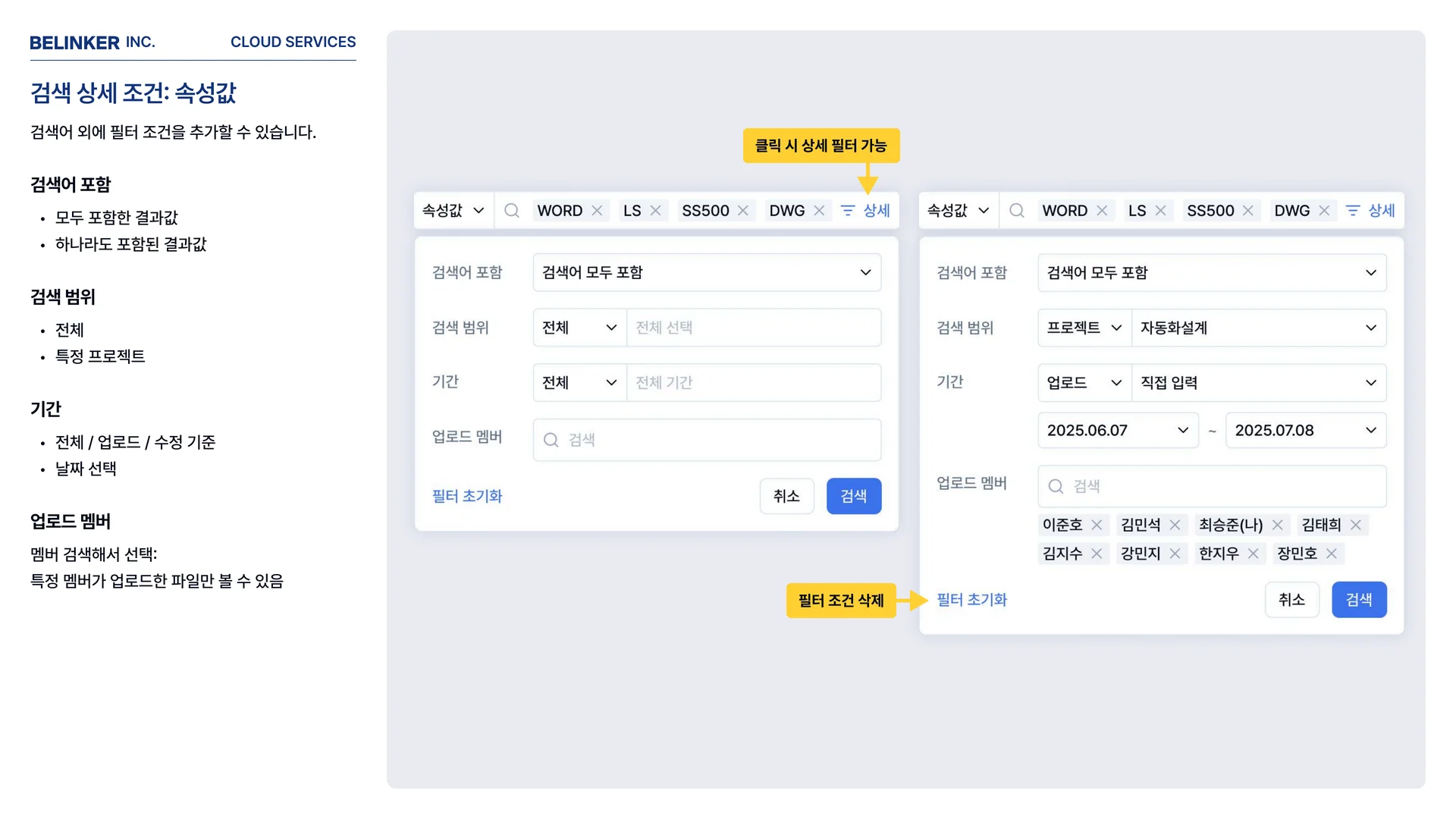Open the 2025.06.07 start date dropdown
This screenshot has height=819, width=1456.
(1117, 430)
